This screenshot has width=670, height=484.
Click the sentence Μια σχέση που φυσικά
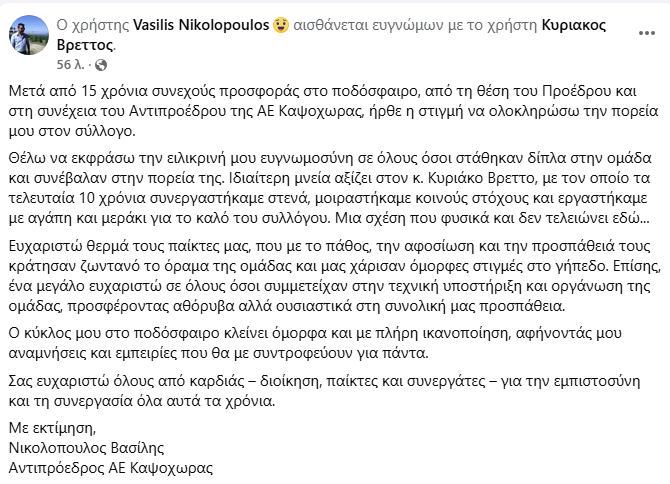(x=492, y=218)
